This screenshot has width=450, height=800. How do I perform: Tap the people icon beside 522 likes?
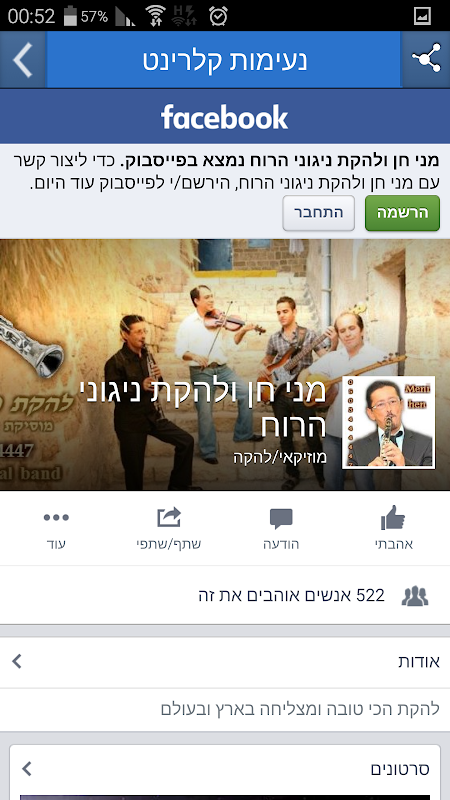[x=415, y=596]
